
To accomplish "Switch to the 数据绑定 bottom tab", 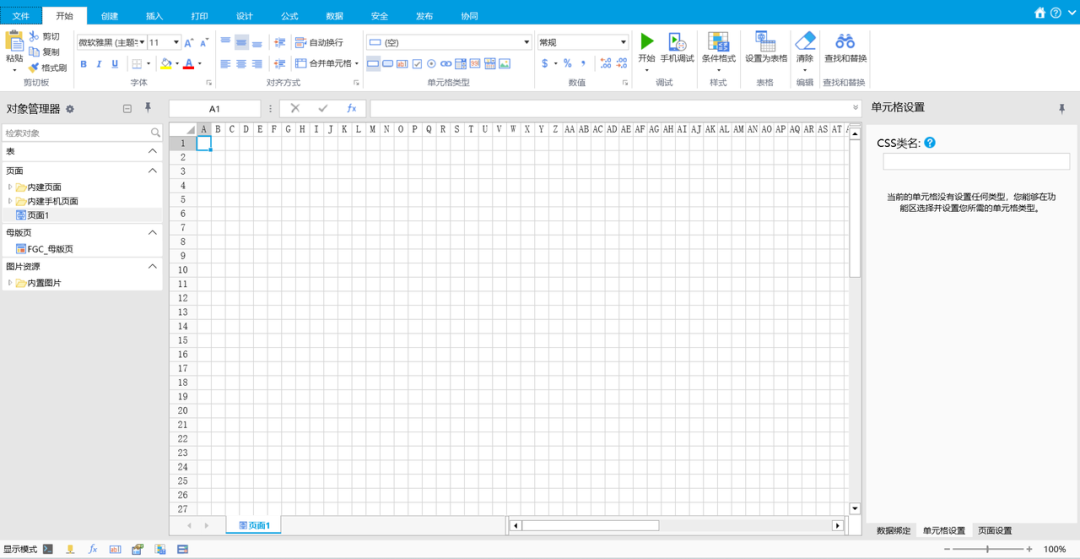I will [893, 531].
